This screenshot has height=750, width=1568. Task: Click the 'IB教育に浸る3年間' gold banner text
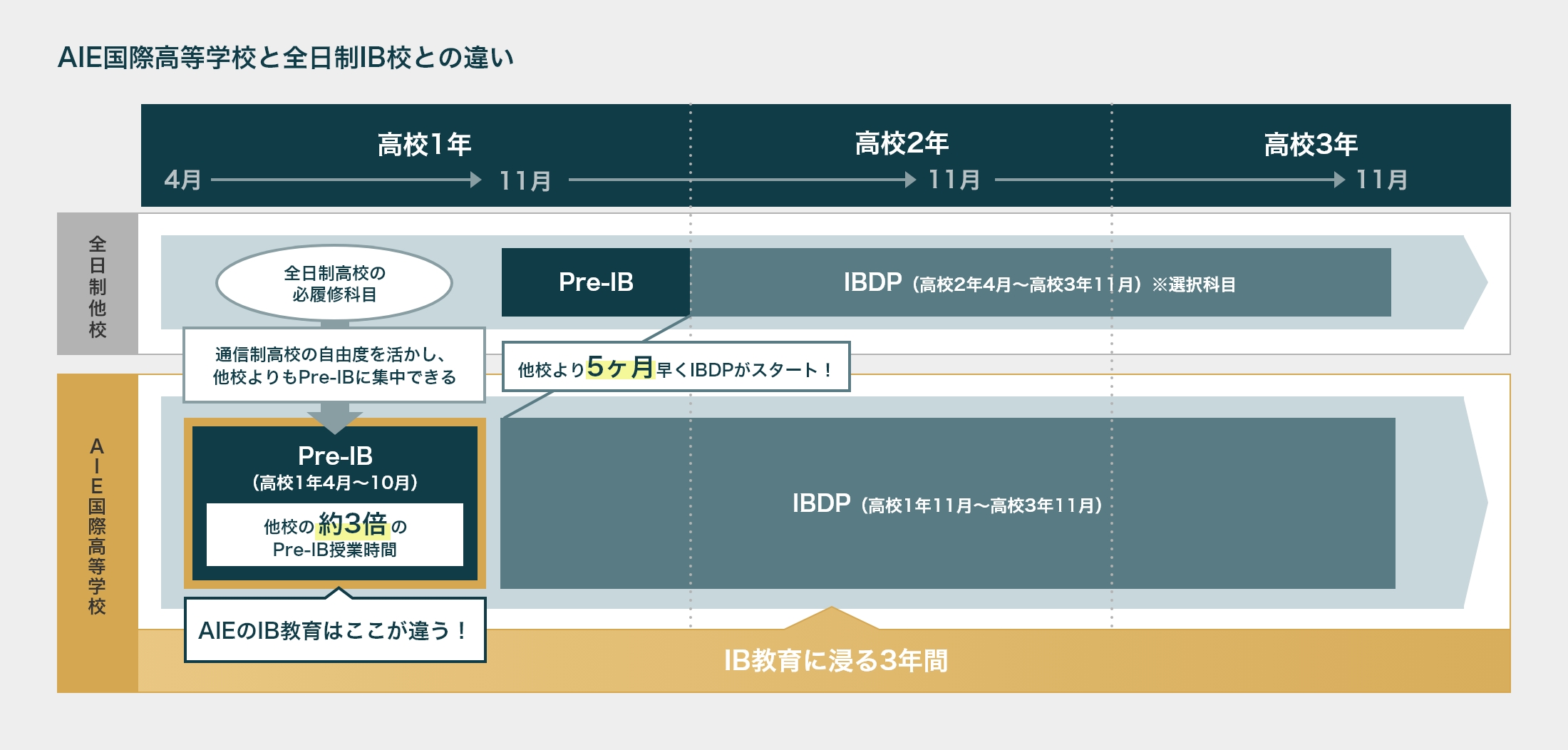coord(836,661)
